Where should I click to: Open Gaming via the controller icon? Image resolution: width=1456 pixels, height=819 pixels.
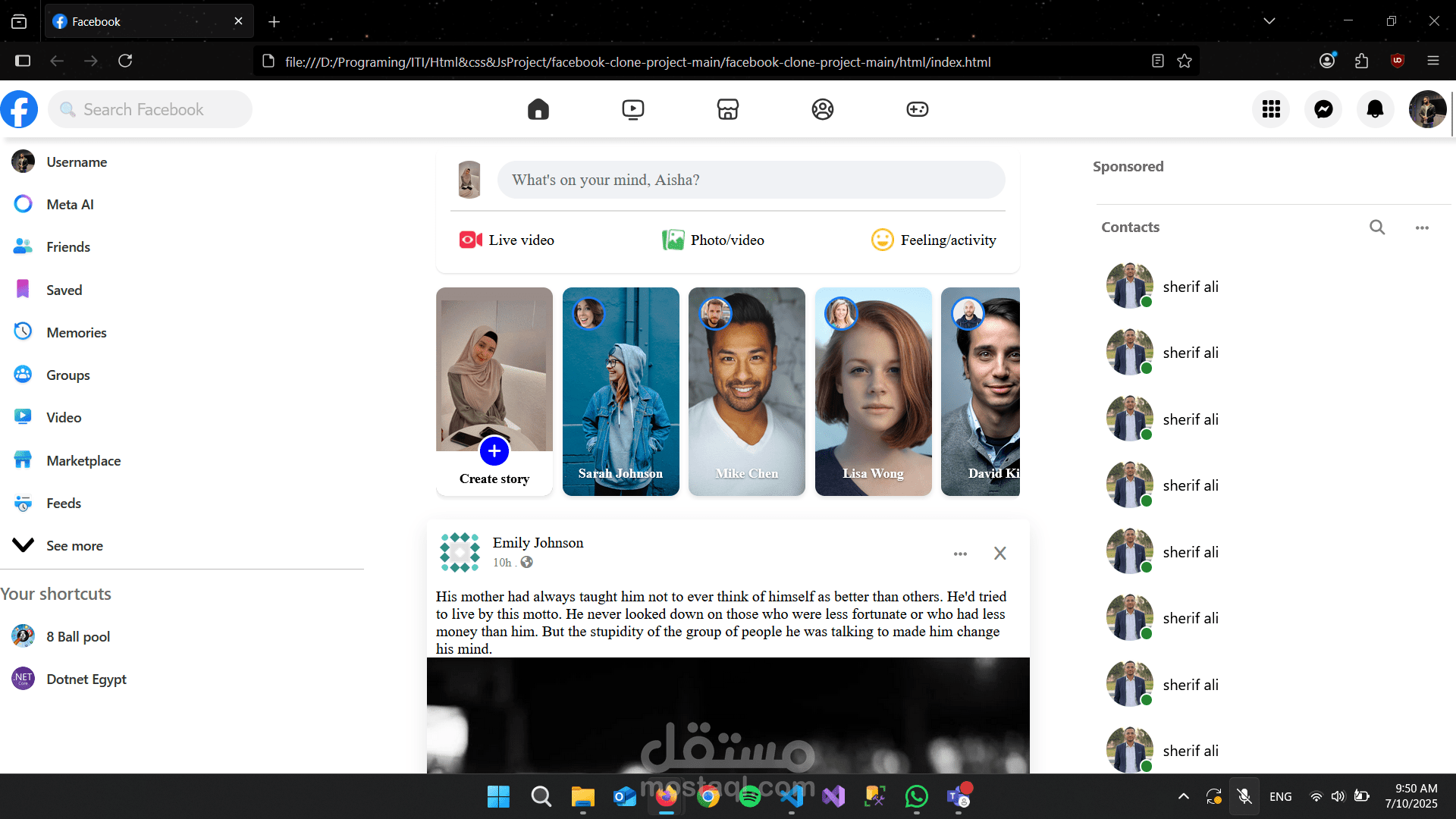click(917, 109)
